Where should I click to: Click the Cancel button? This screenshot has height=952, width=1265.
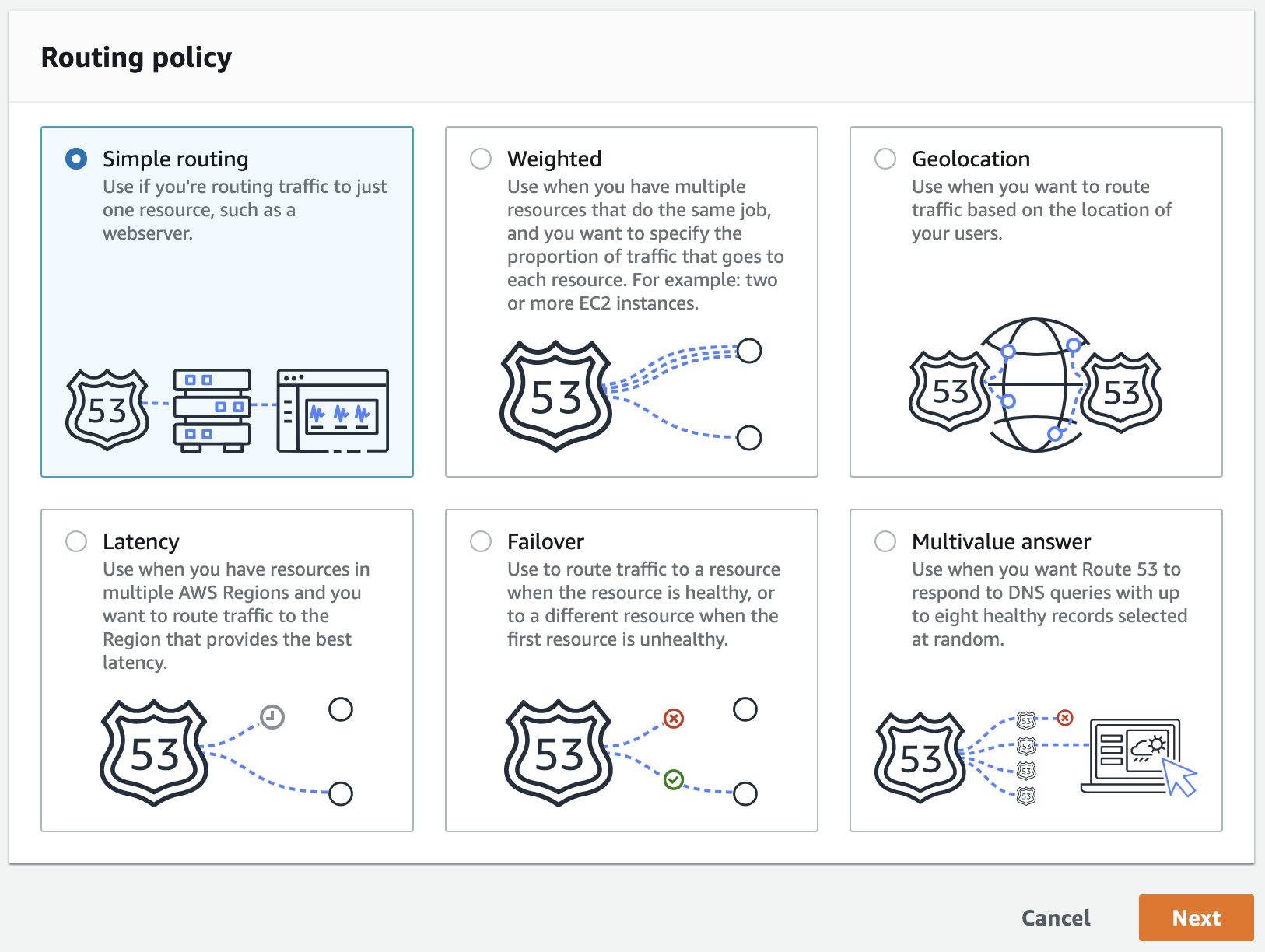[x=1056, y=918]
